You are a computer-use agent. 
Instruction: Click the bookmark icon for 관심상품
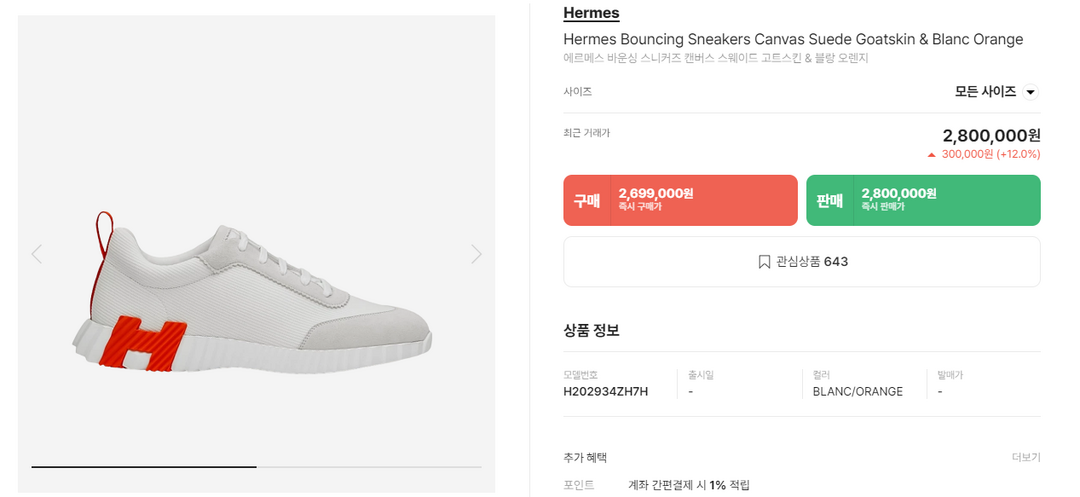click(x=764, y=262)
